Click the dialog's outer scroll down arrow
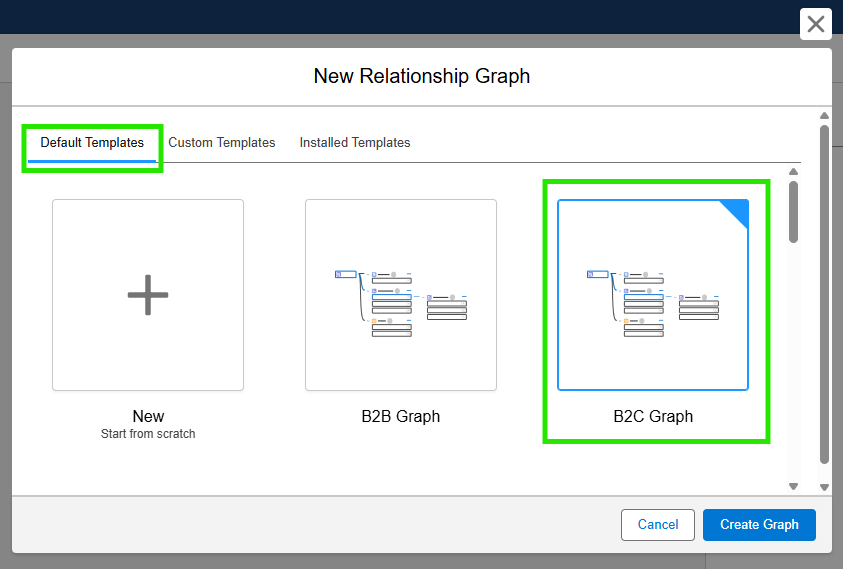This screenshot has width=843, height=569. pyautogui.click(x=824, y=487)
